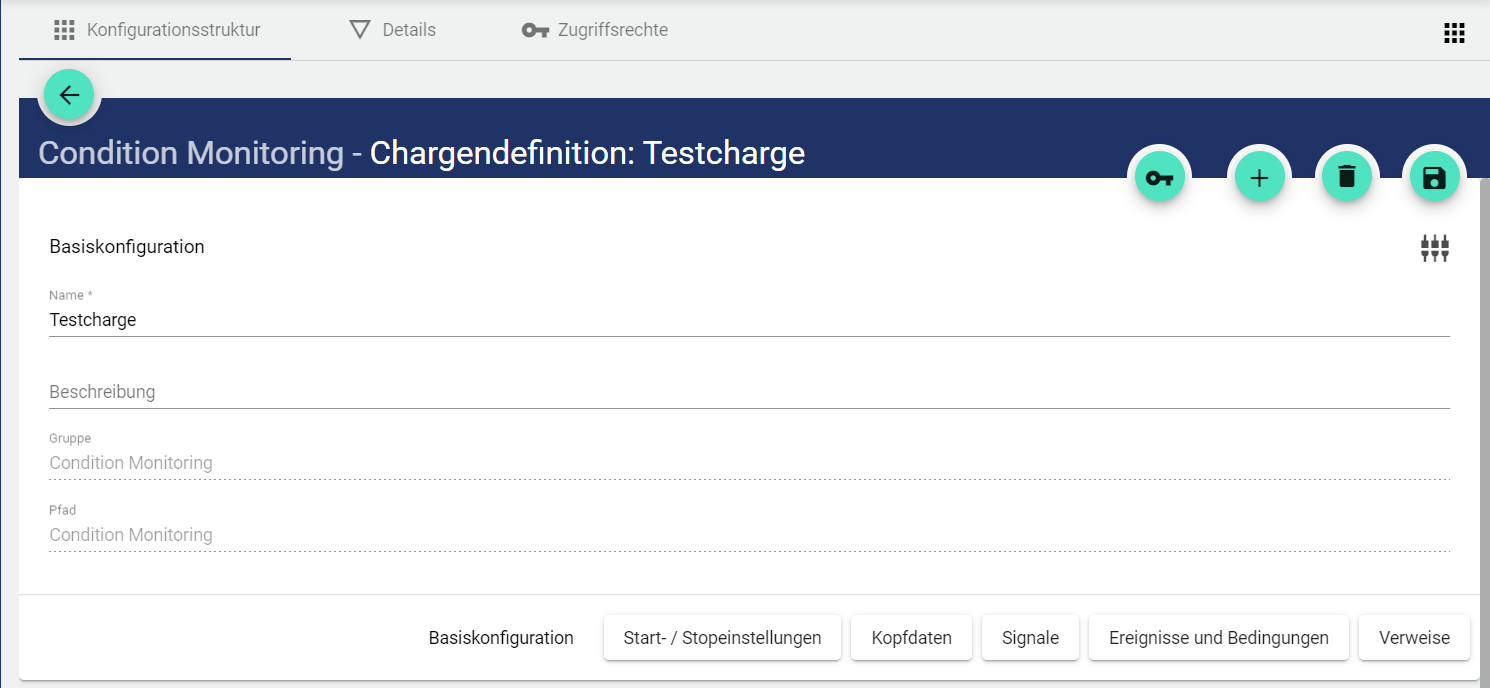Go to Start- / Stopeinstellungen section
The width and height of the screenshot is (1490, 688).
722,638
